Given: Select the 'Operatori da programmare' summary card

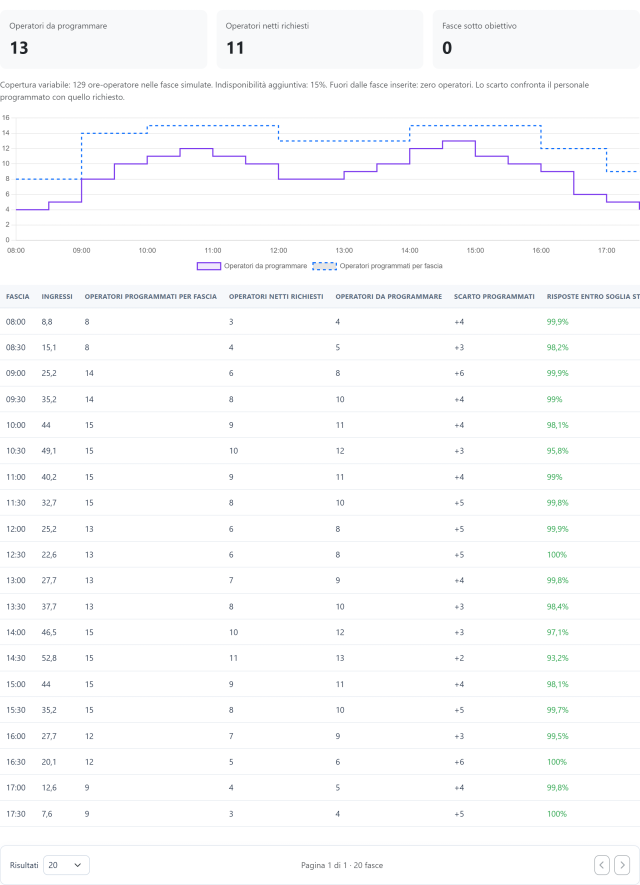Looking at the screenshot, I should 103,40.
